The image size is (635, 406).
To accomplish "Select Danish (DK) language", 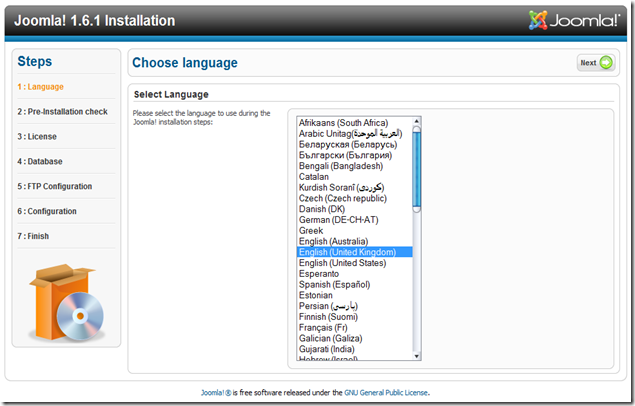I will (355, 209).
